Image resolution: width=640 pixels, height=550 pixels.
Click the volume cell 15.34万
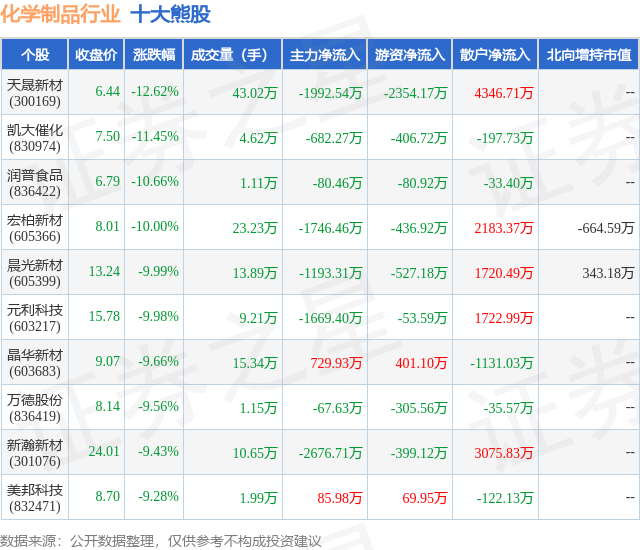(255, 363)
